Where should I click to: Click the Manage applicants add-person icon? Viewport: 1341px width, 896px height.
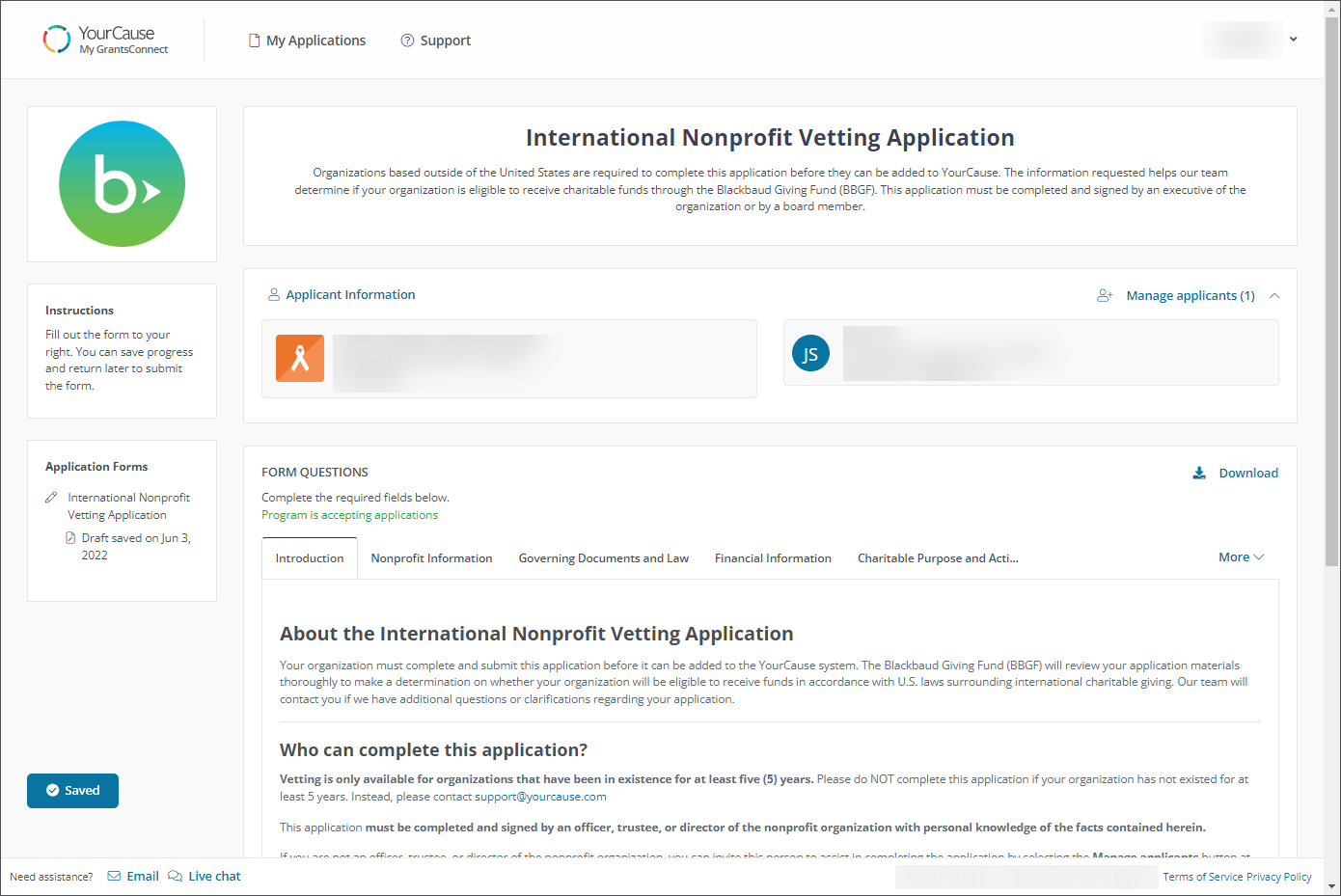(1105, 296)
